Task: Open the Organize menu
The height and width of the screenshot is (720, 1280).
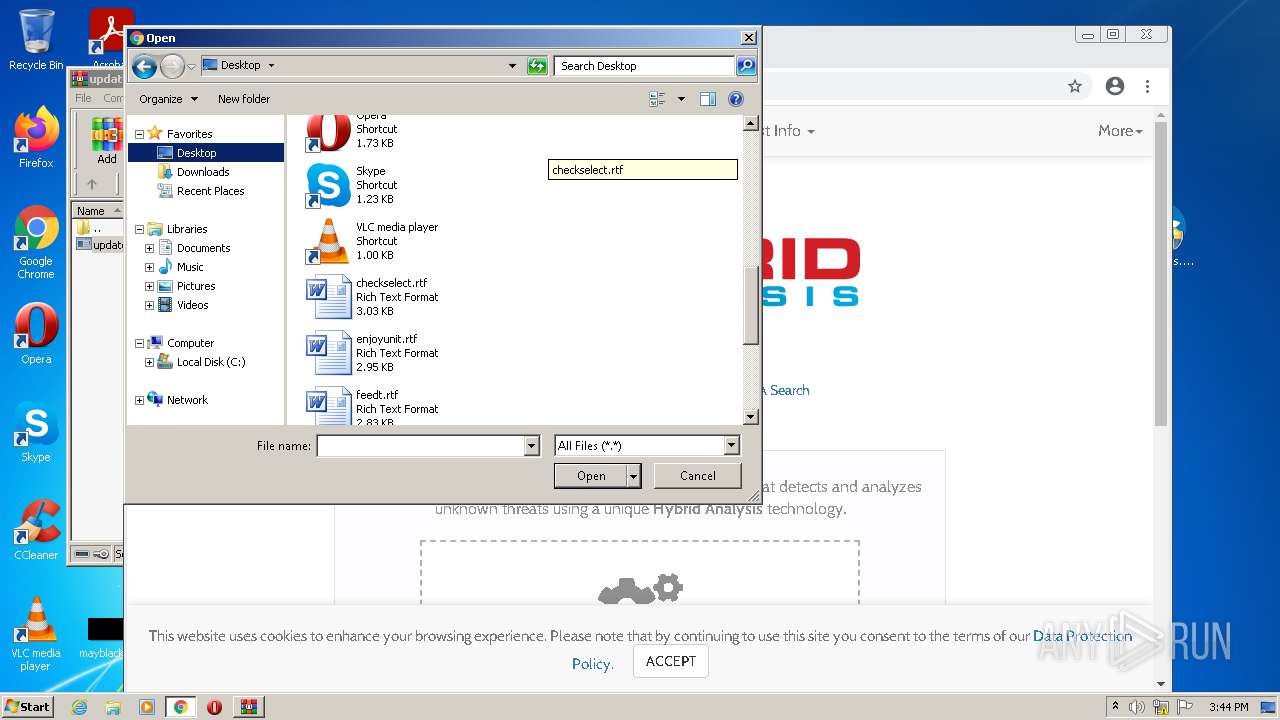Action: coord(168,99)
